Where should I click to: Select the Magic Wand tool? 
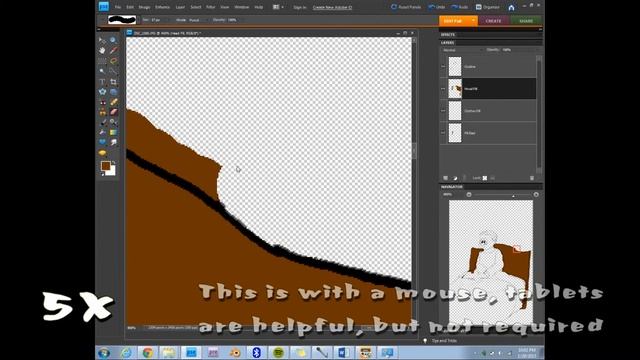pyautogui.click(x=102, y=71)
